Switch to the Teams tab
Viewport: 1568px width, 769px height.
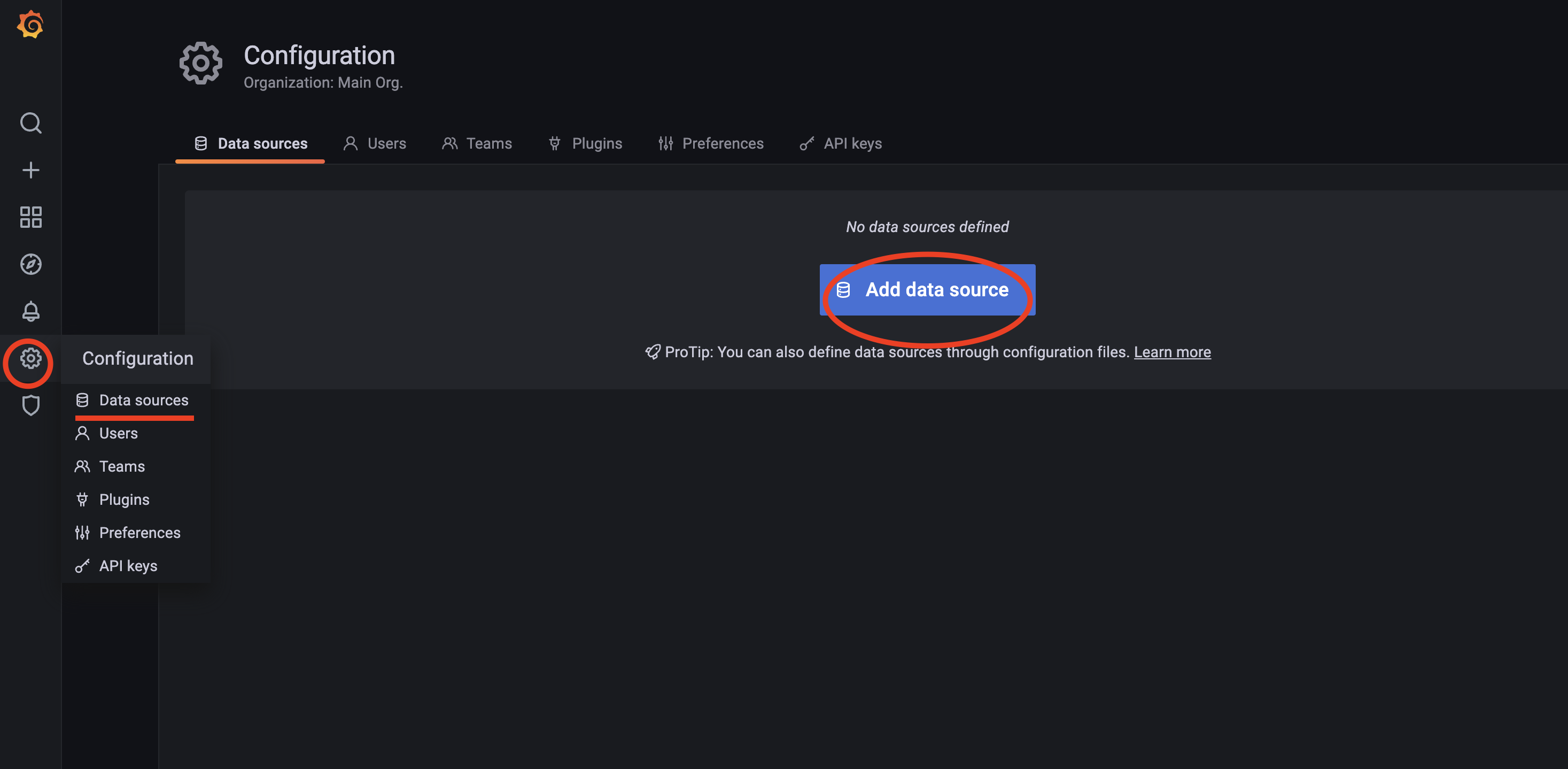477,144
